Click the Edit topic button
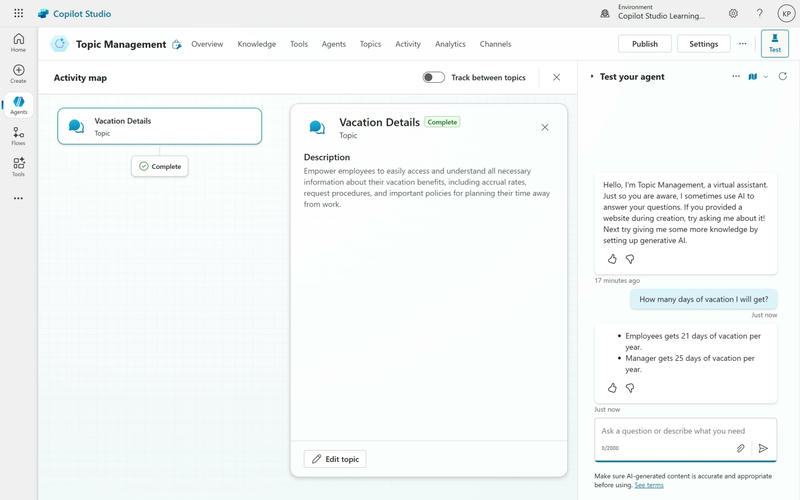 click(335, 459)
